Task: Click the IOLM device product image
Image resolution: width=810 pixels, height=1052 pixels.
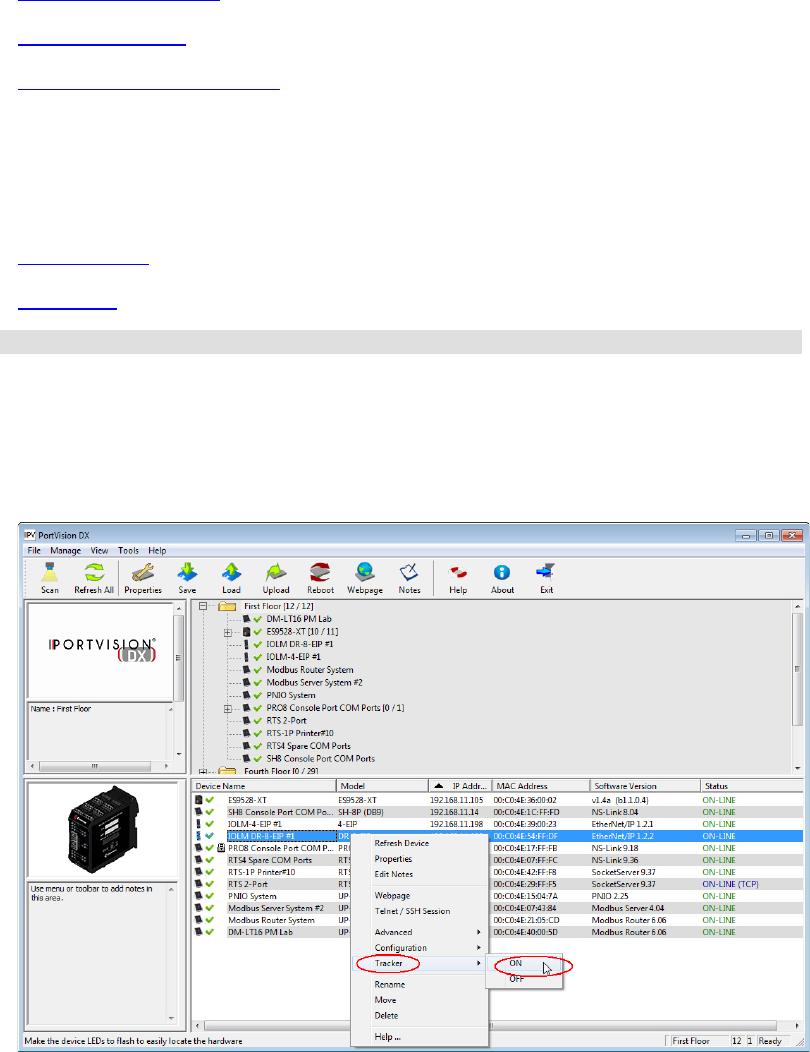Action: (103, 829)
